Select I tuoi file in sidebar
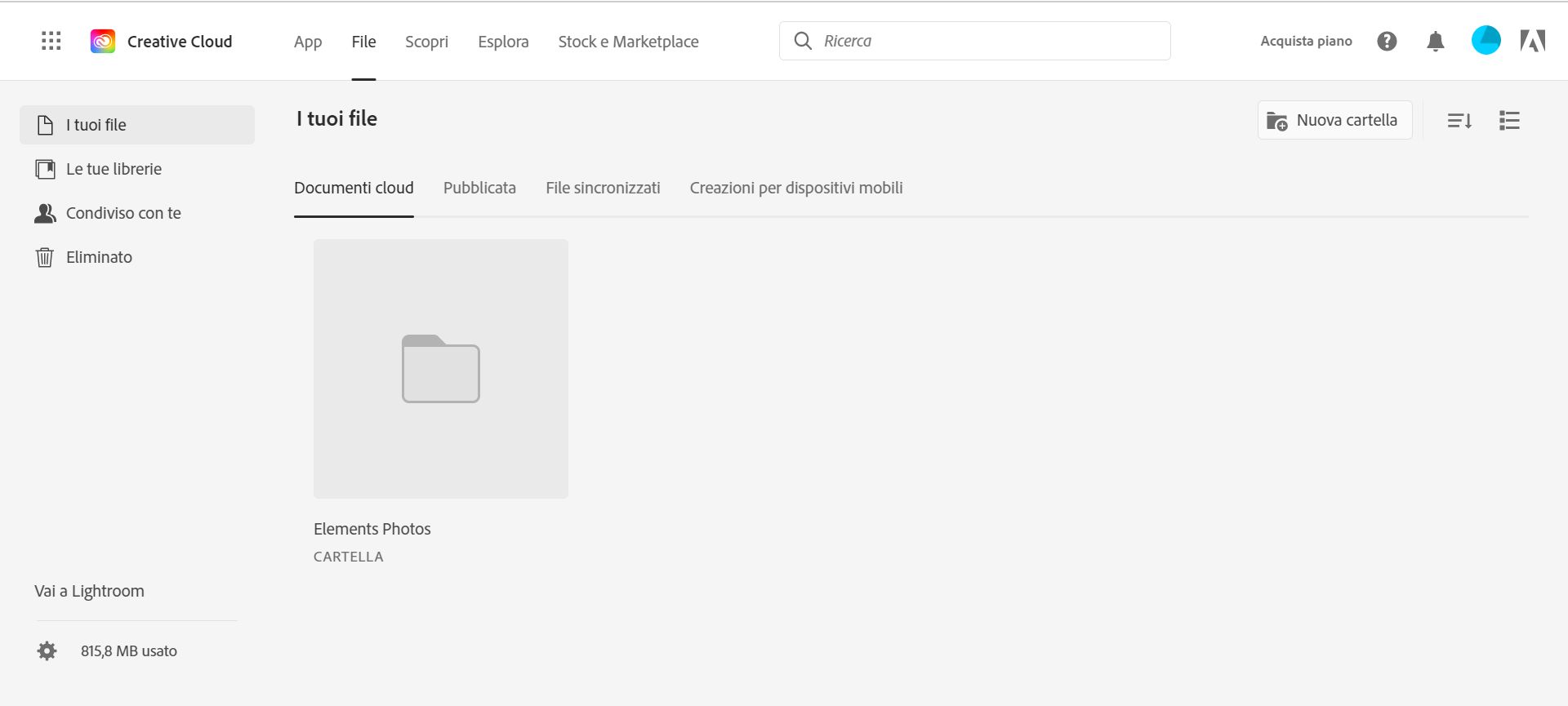Screen dimensions: 1568x706 [137, 125]
